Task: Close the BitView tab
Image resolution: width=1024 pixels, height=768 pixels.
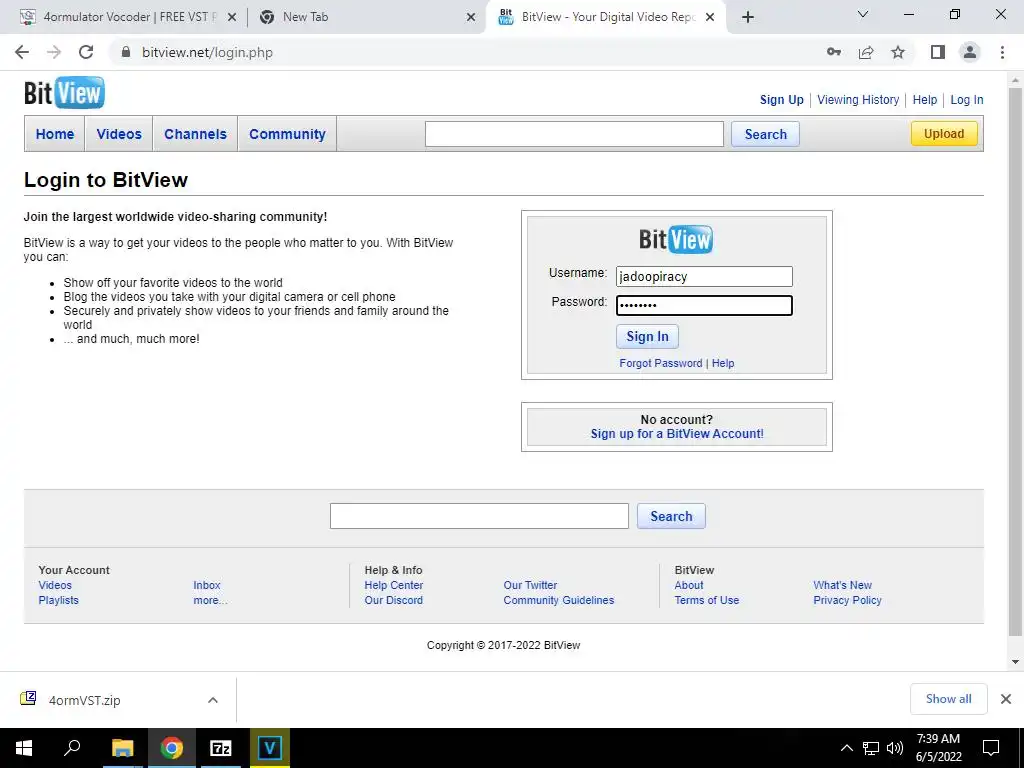Action: (x=711, y=18)
